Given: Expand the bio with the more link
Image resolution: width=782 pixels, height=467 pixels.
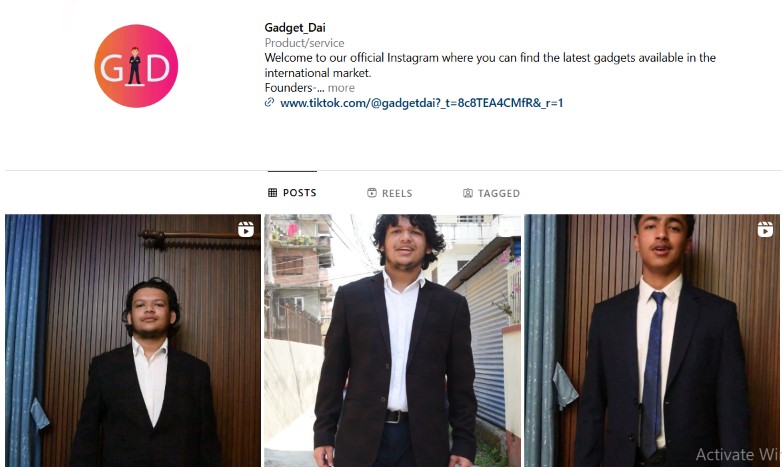Looking at the screenshot, I should click(341, 88).
